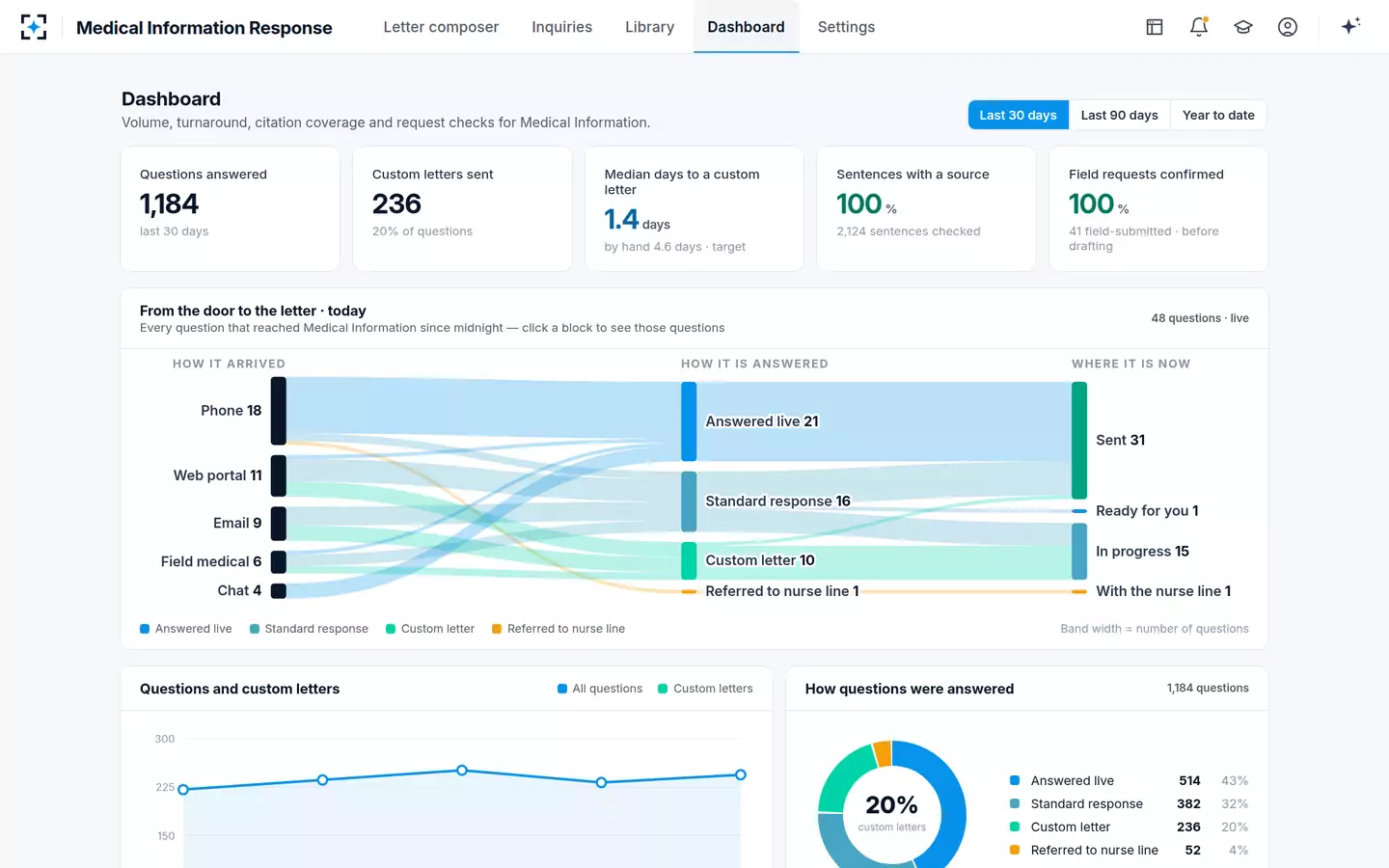Viewport: 1389px width, 868px height.
Task: Select the In progress 15 block
Action: click(1079, 552)
